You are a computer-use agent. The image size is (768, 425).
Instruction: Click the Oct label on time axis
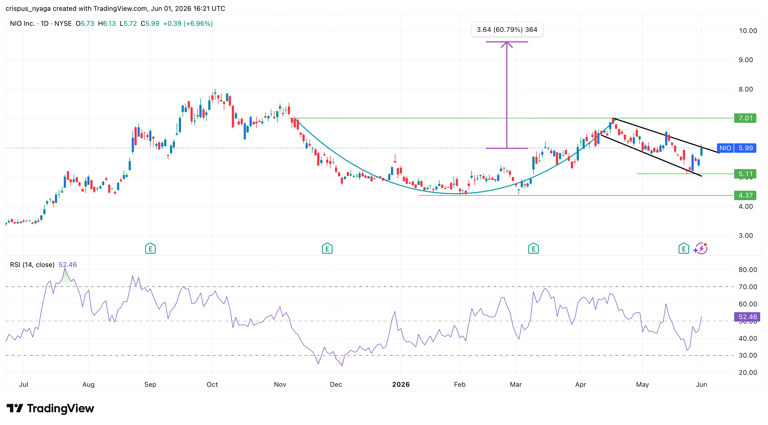[x=212, y=384]
